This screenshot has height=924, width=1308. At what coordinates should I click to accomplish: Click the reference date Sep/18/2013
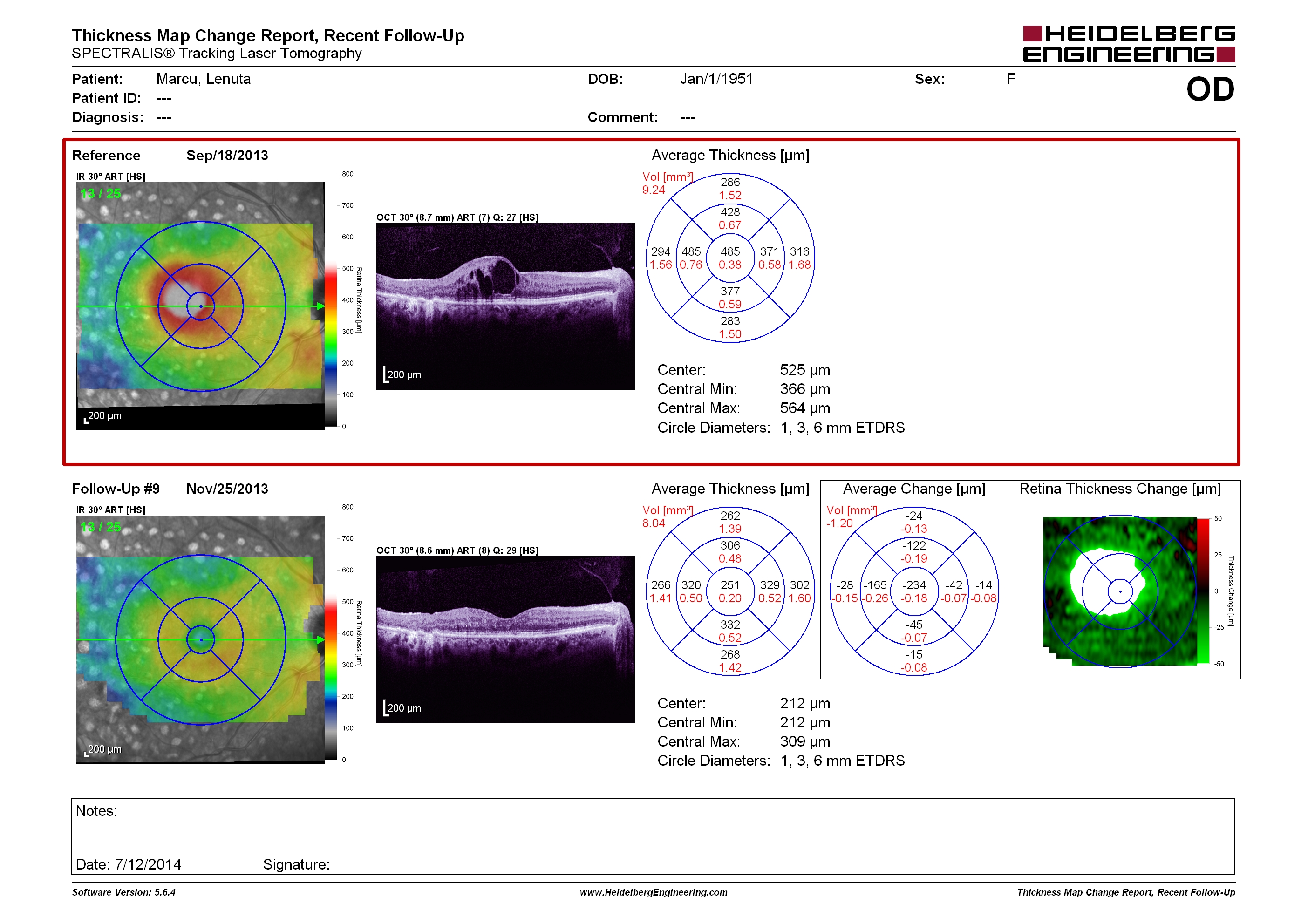pos(227,156)
